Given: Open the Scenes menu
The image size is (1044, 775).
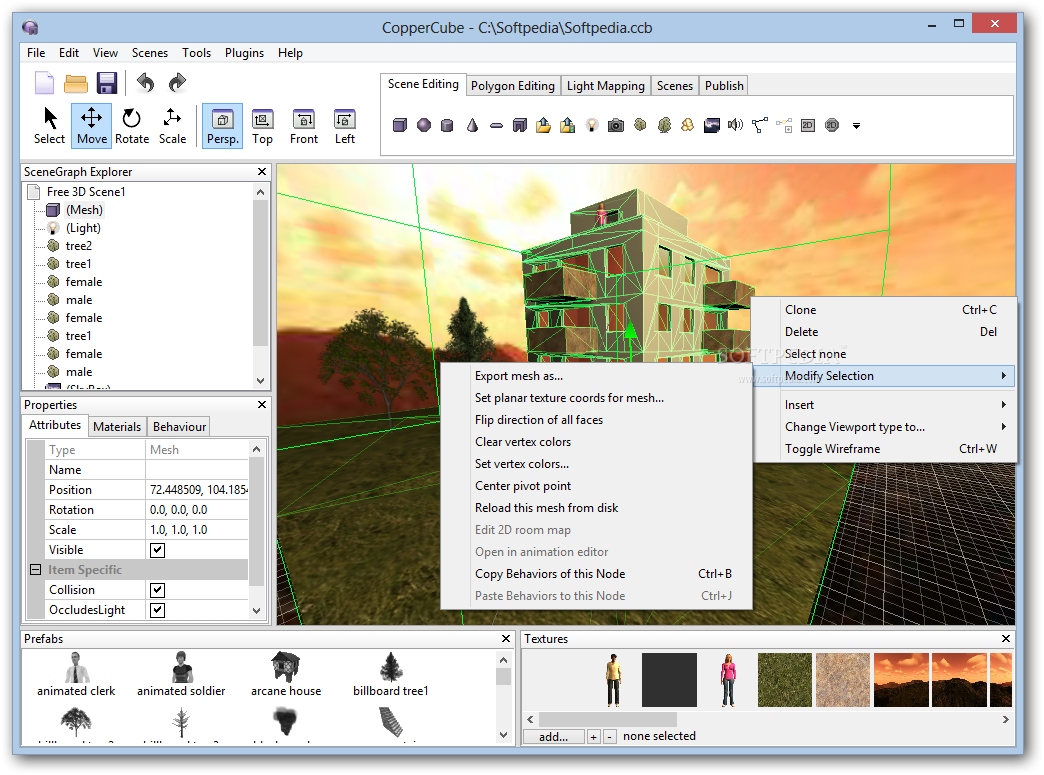Looking at the screenshot, I should 150,53.
